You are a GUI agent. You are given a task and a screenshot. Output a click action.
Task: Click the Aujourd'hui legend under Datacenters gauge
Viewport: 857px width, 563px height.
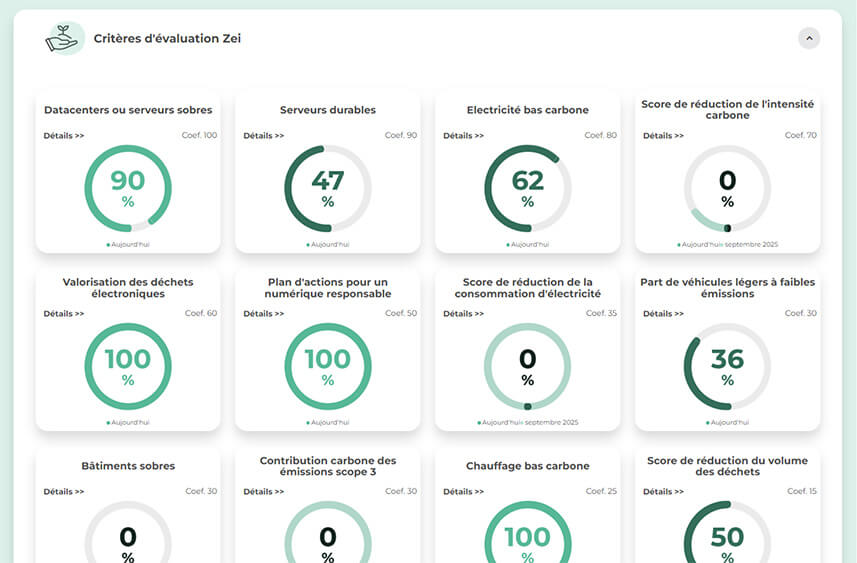128,244
